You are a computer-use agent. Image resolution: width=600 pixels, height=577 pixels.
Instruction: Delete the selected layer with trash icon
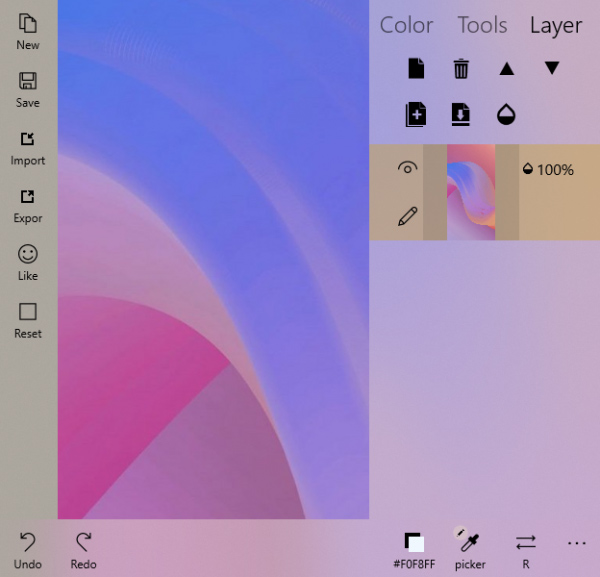pos(461,68)
